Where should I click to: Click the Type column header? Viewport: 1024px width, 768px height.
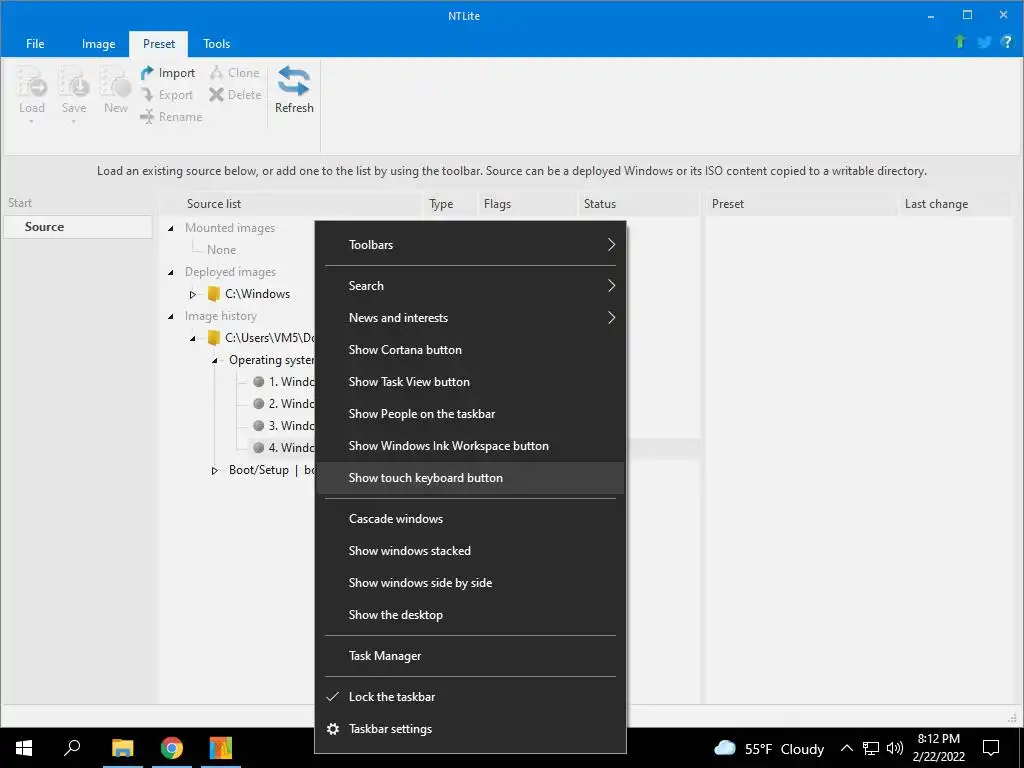point(450,204)
